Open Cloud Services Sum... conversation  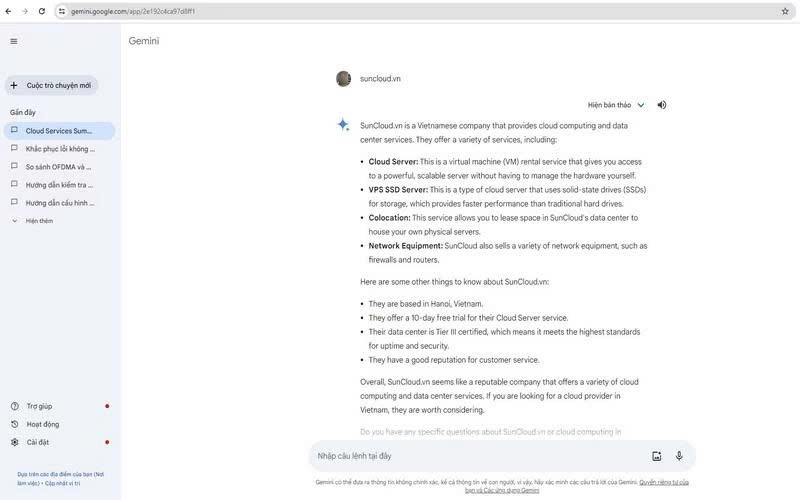pyautogui.click(x=59, y=131)
